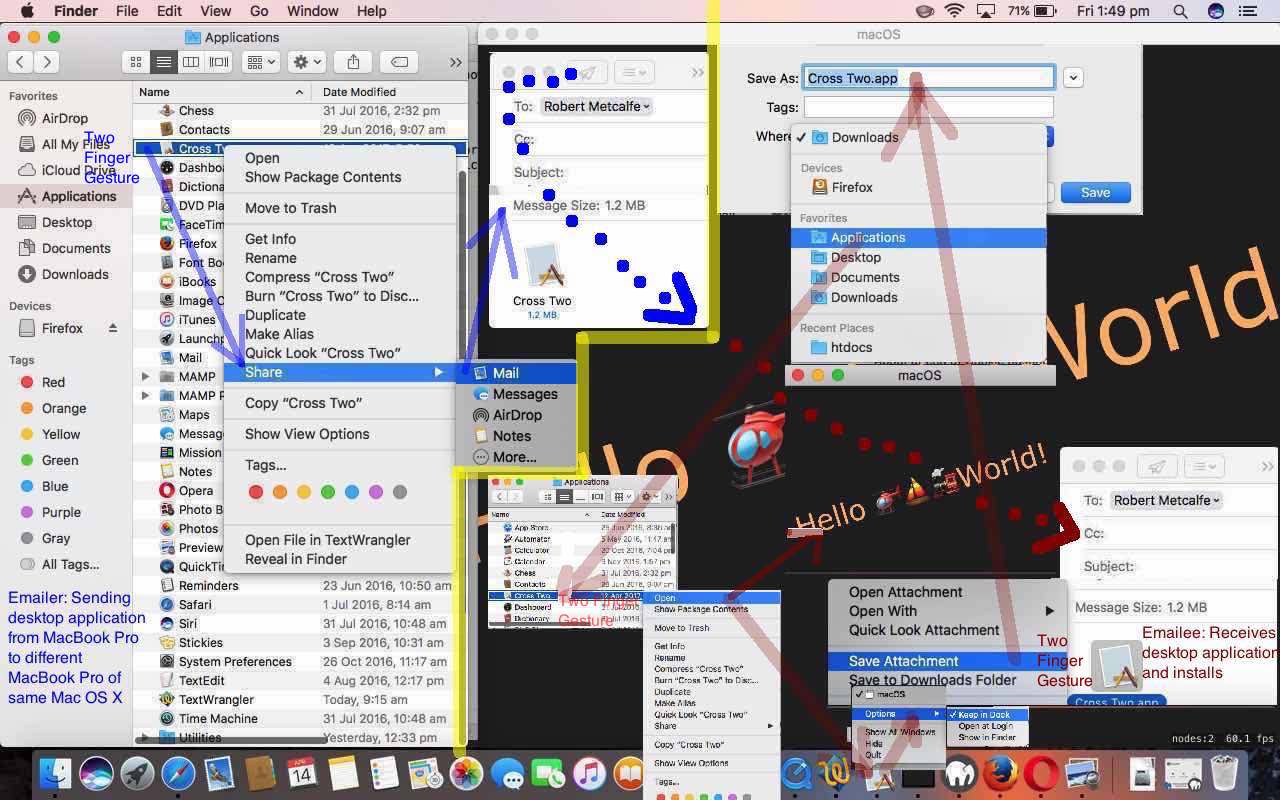Choose More... in Share submenu
The width and height of the screenshot is (1280, 800).
tap(516, 457)
